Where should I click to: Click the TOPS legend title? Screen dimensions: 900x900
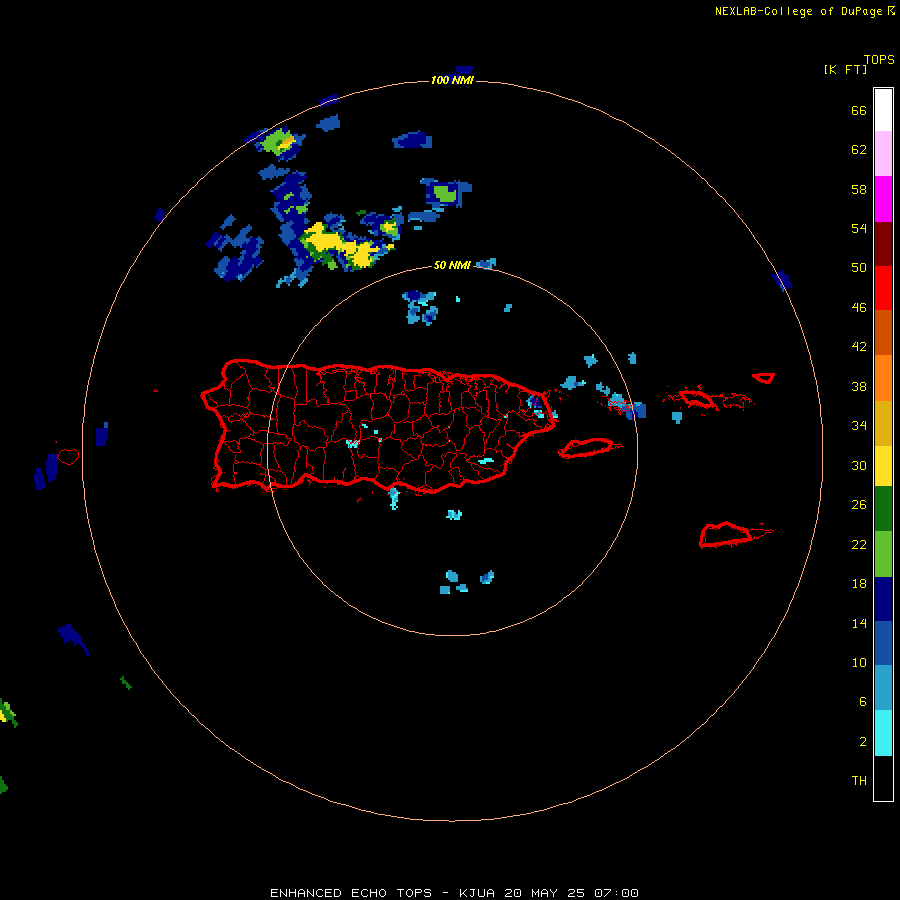pyautogui.click(x=879, y=59)
